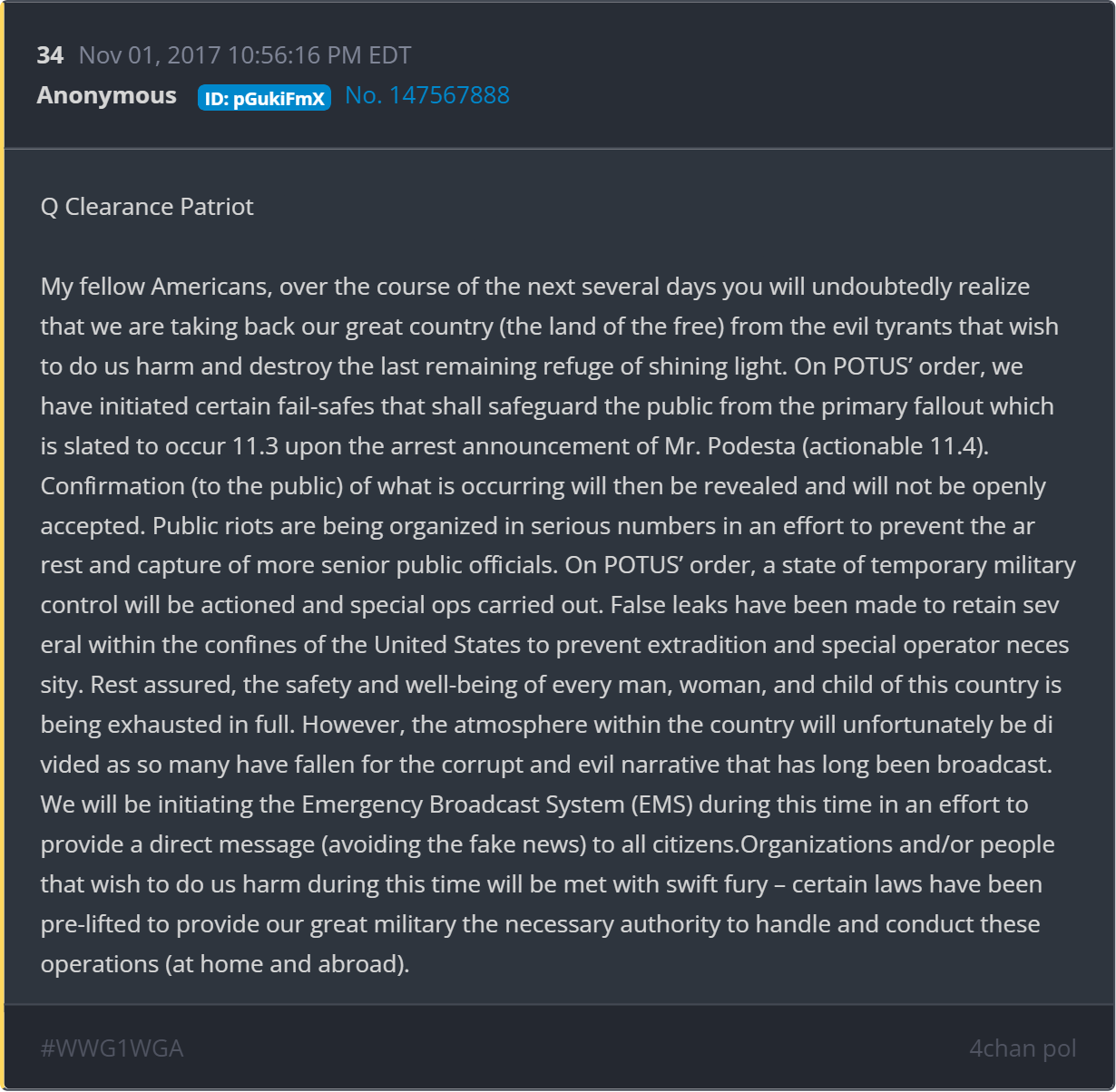
Task: Open the #WWG1WGA hashtag
Action: [x=113, y=1048]
